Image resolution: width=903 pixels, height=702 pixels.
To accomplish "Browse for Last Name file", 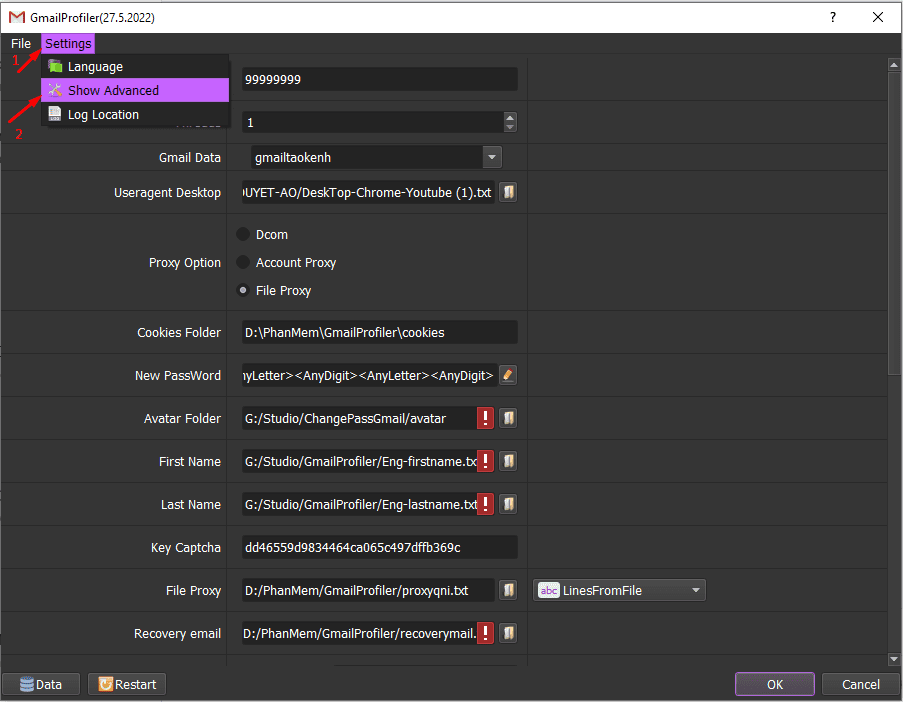I will (x=508, y=504).
